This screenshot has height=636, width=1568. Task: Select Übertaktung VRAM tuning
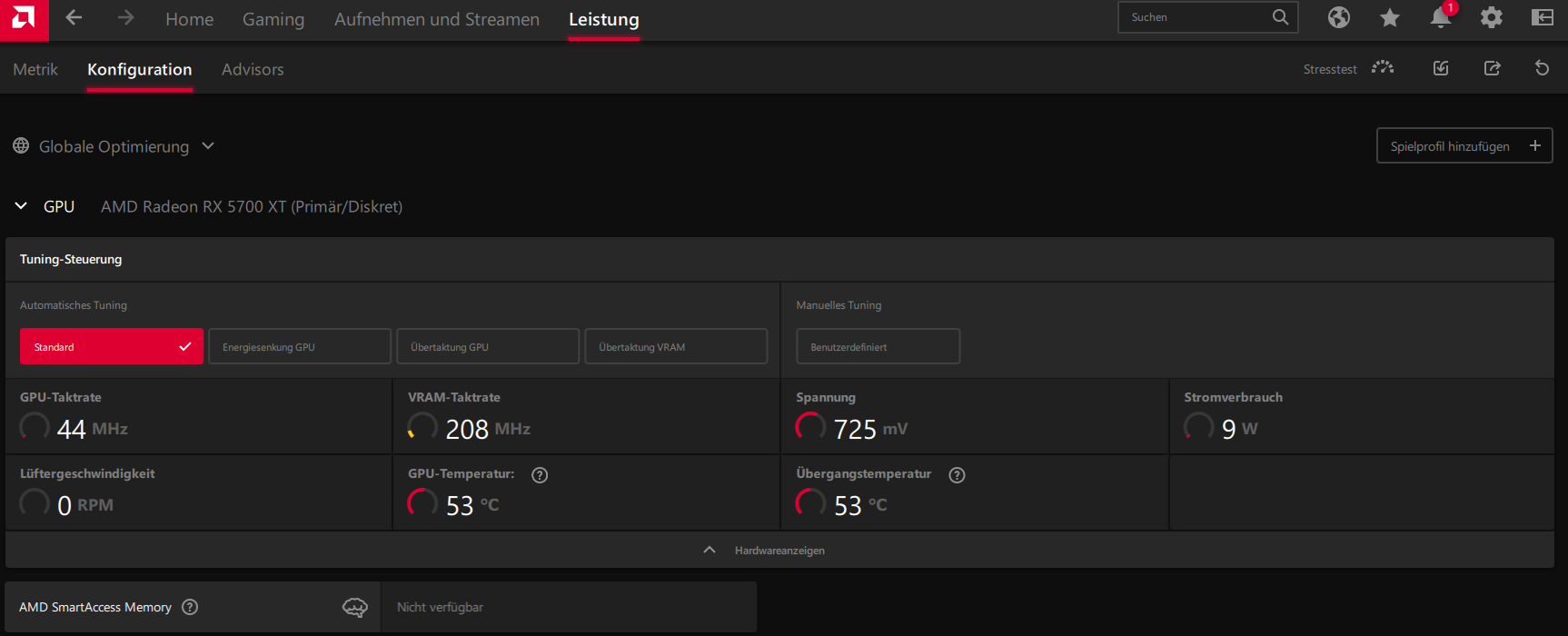click(676, 346)
